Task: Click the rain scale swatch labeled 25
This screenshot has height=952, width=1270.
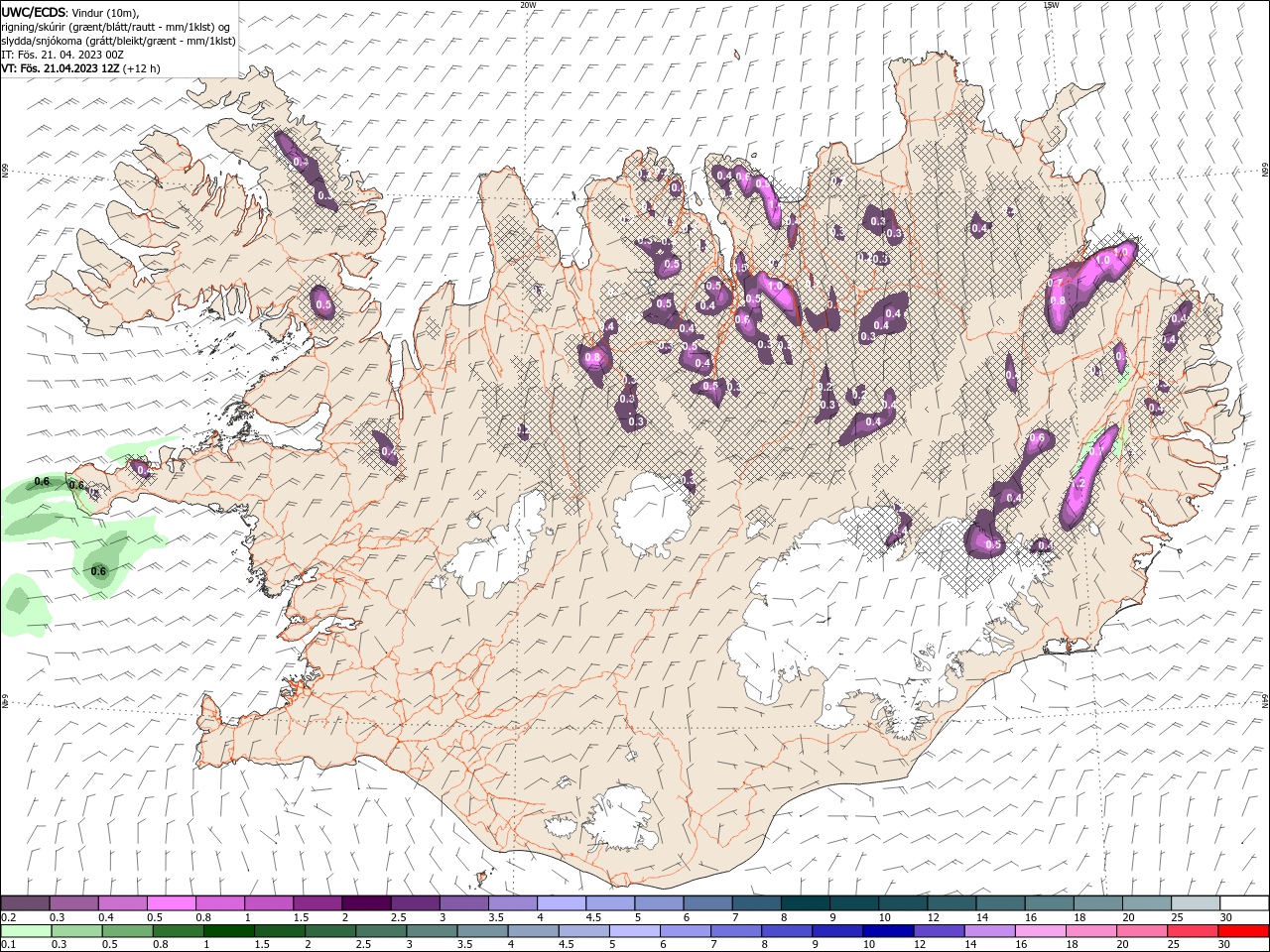Action: coord(1192,931)
